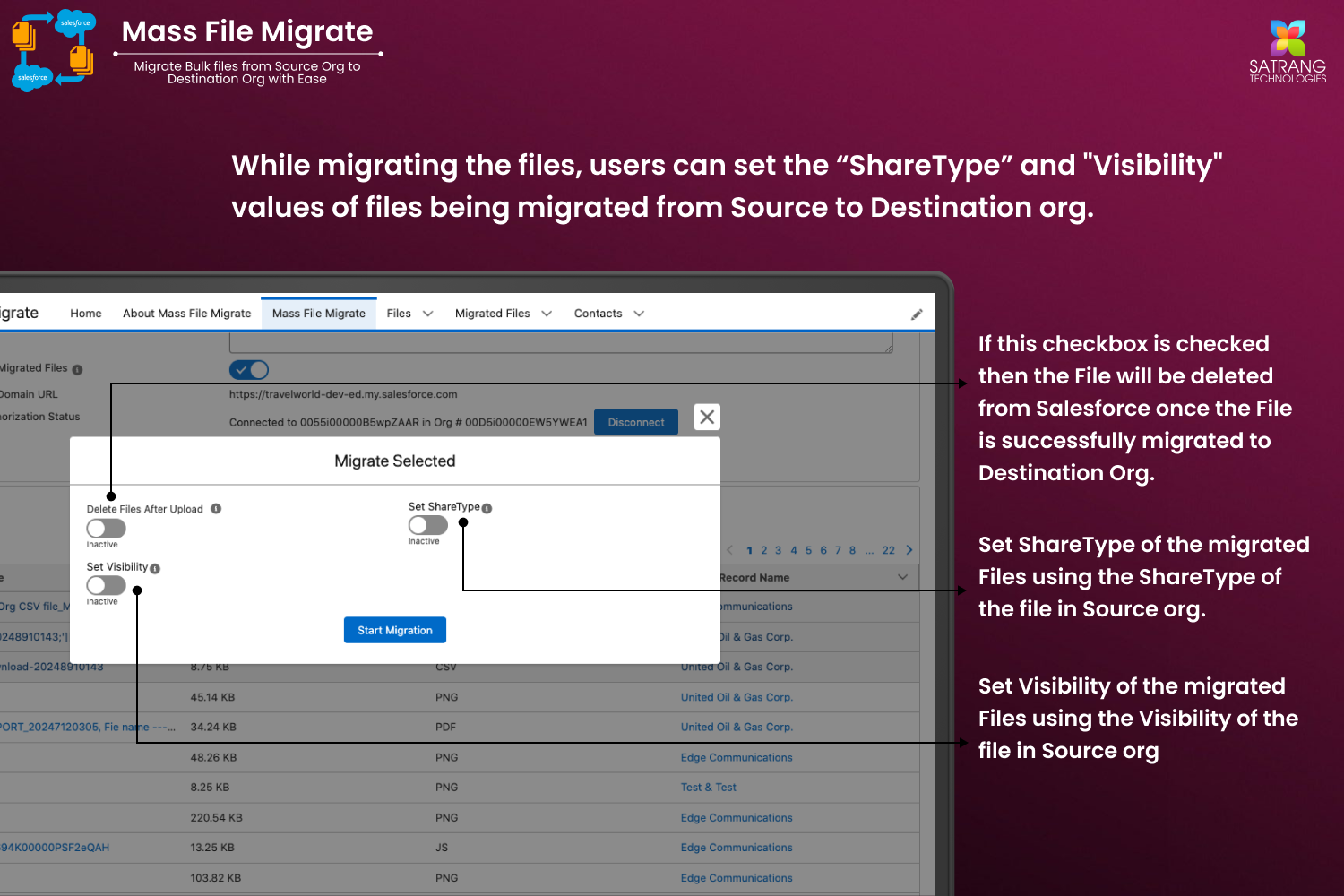Open info tooltip beside Set Visibility

click(x=155, y=568)
